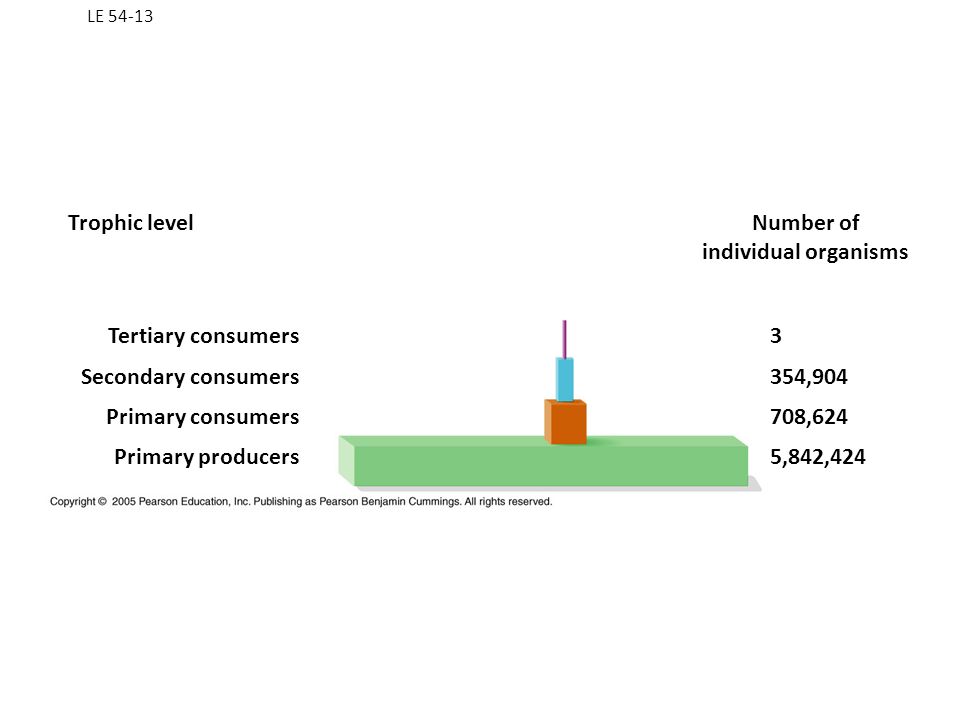Viewport: 960px width, 720px height.
Task: Click the slide label 'LE 54-13'
Action: 120,17
